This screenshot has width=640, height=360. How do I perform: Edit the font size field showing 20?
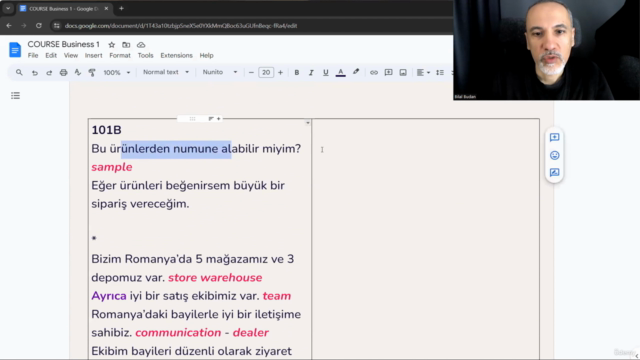coord(266,73)
